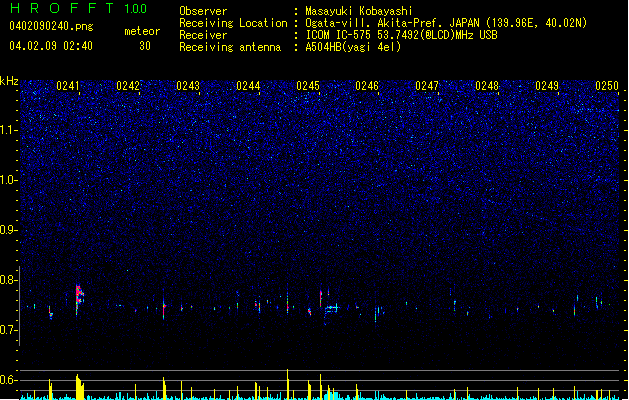Click the 0.8 kHz axis label

click(x=9, y=280)
